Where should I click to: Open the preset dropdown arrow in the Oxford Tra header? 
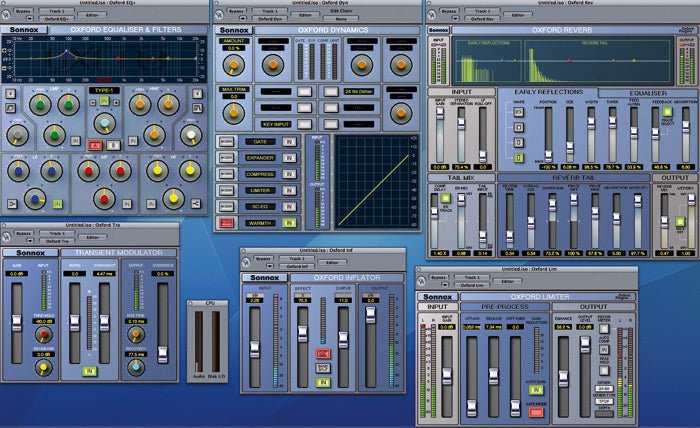[29, 241]
